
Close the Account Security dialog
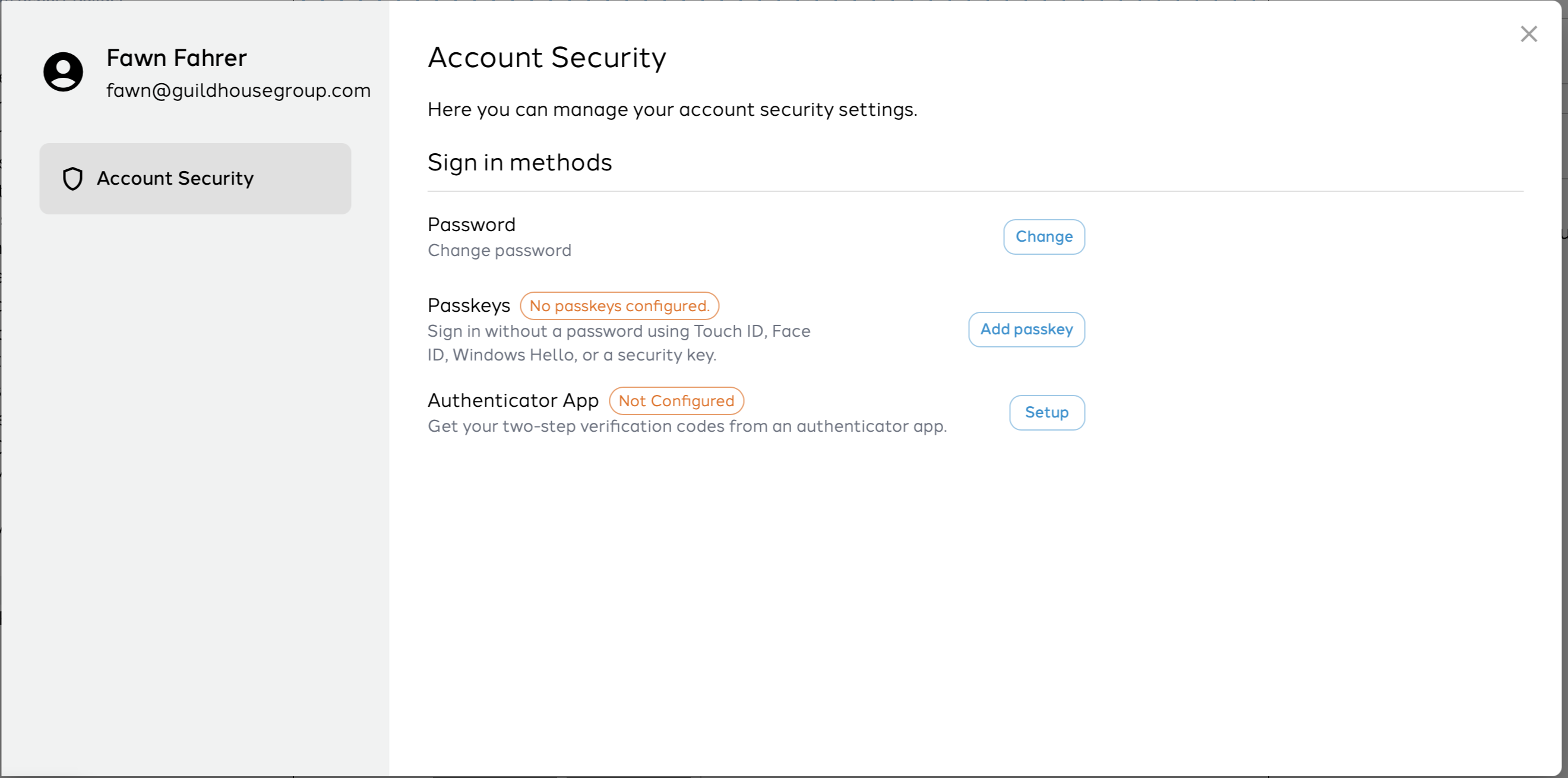pyautogui.click(x=1528, y=33)
